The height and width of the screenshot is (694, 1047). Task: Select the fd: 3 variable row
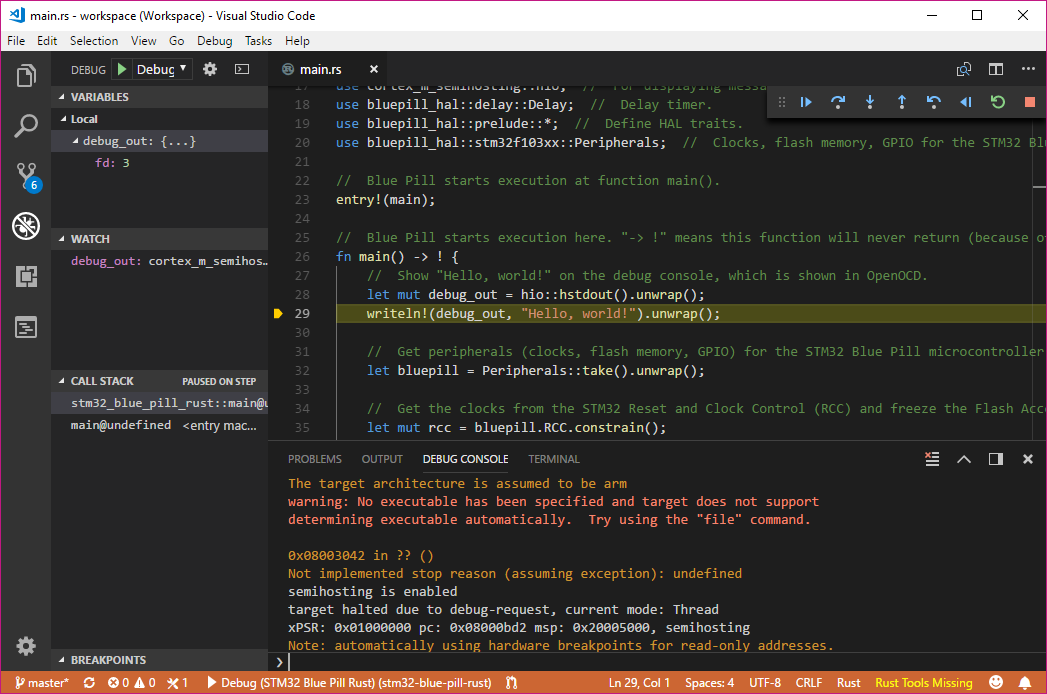(160, 162)
